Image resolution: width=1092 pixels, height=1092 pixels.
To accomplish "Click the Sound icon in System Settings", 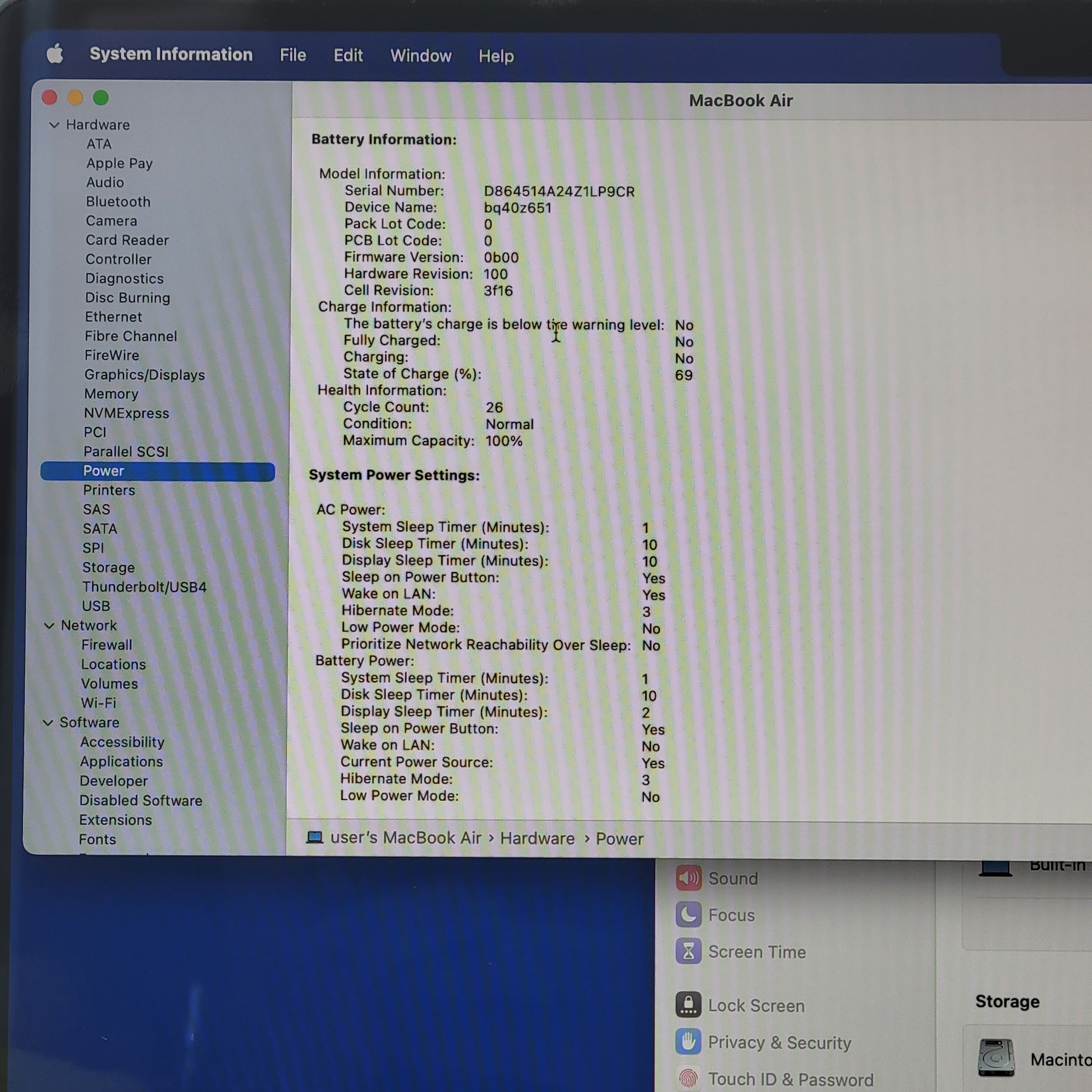I will click(x=688, y=878).
